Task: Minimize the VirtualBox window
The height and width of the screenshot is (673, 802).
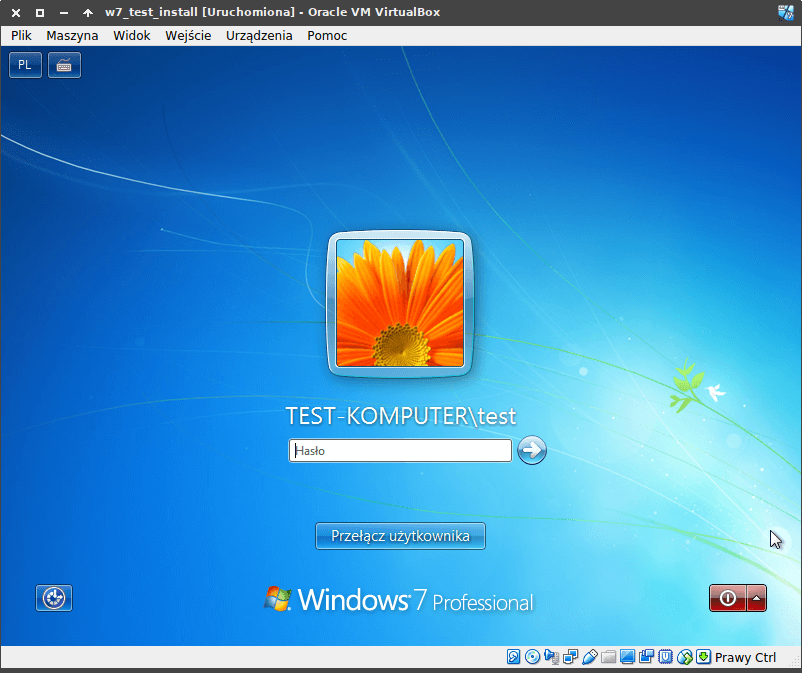Action: 64,13
